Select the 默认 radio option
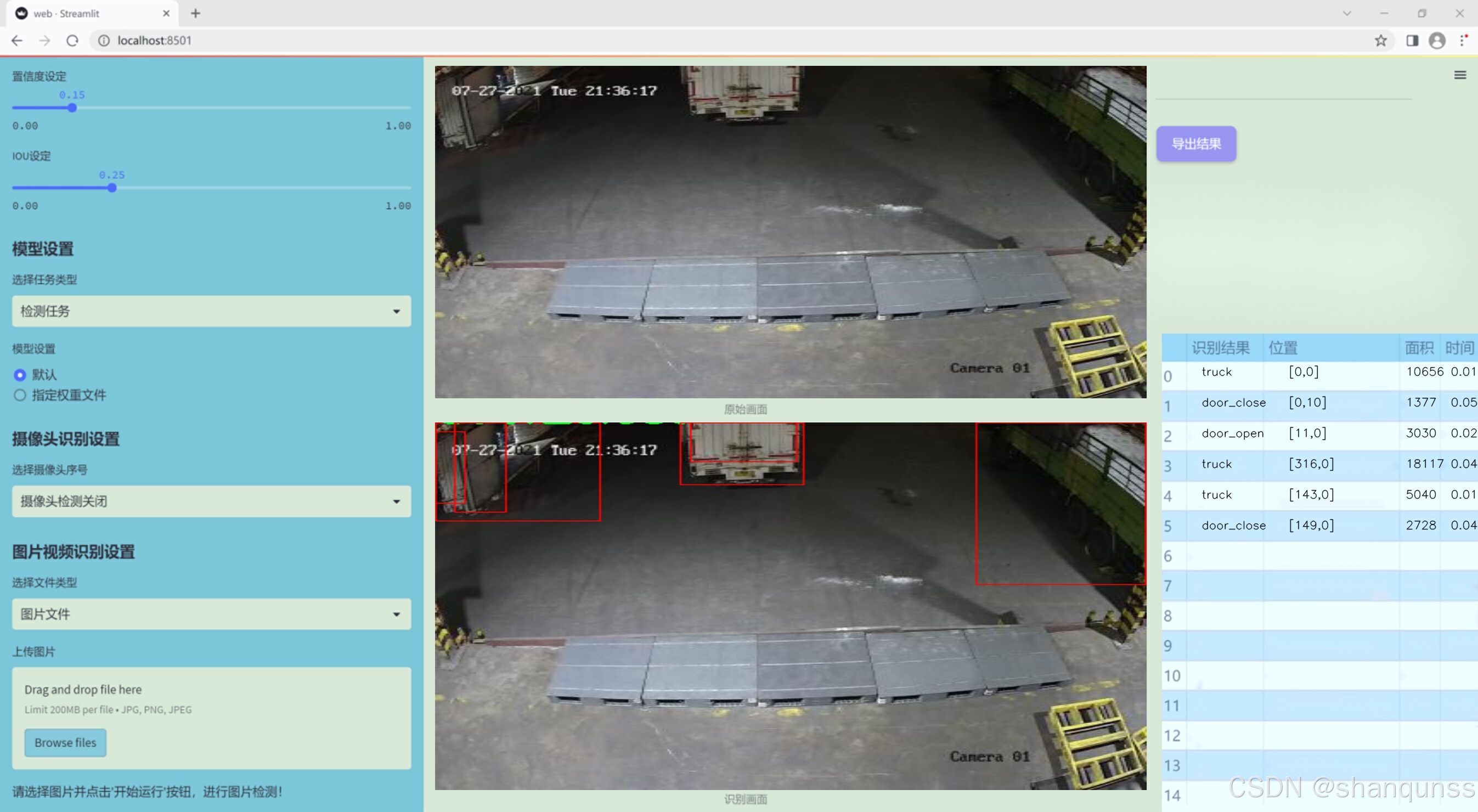The image size is (1478, 812). tap(20, 375)
